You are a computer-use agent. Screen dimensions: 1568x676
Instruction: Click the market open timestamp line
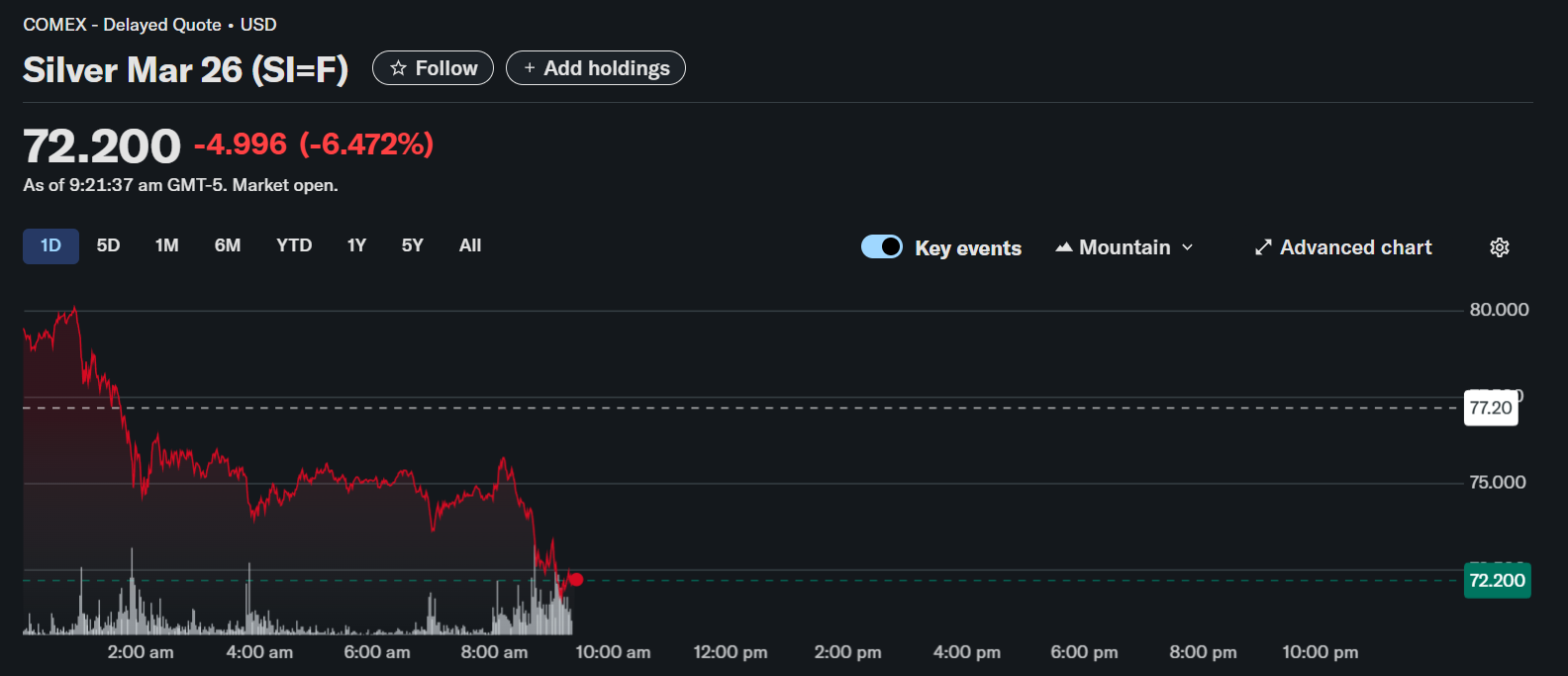[180, 185]
